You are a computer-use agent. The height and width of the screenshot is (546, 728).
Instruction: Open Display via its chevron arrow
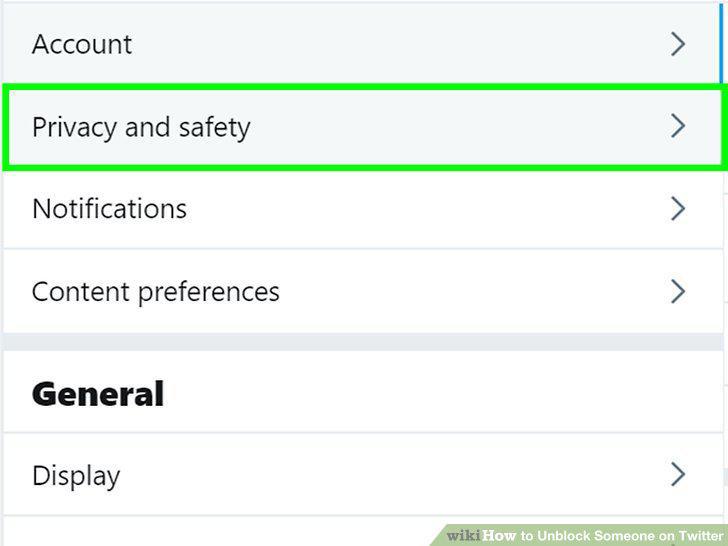click(x=678, y=474)
